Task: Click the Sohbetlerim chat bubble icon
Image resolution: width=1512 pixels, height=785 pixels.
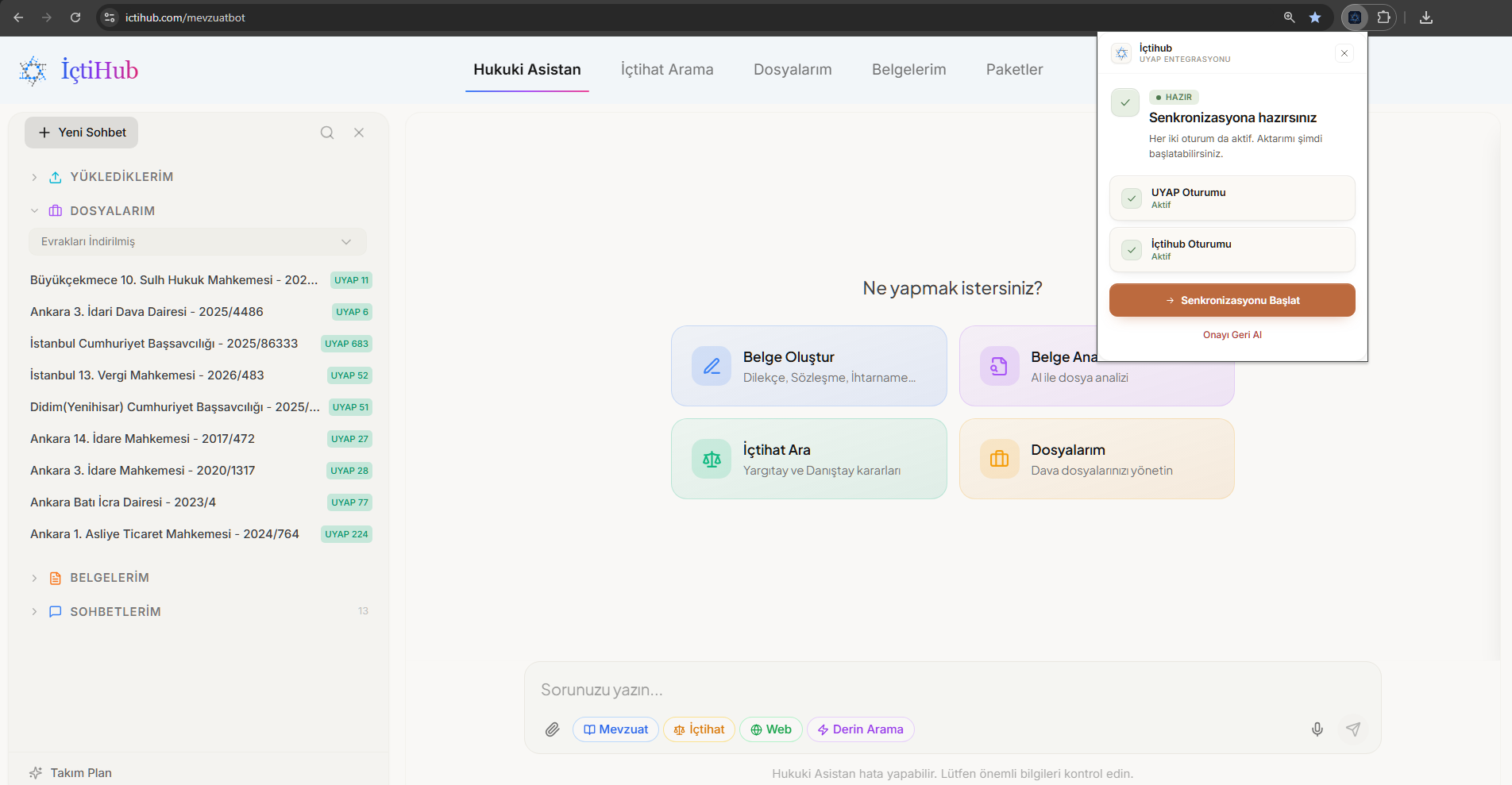Action: tap(56, 612)
